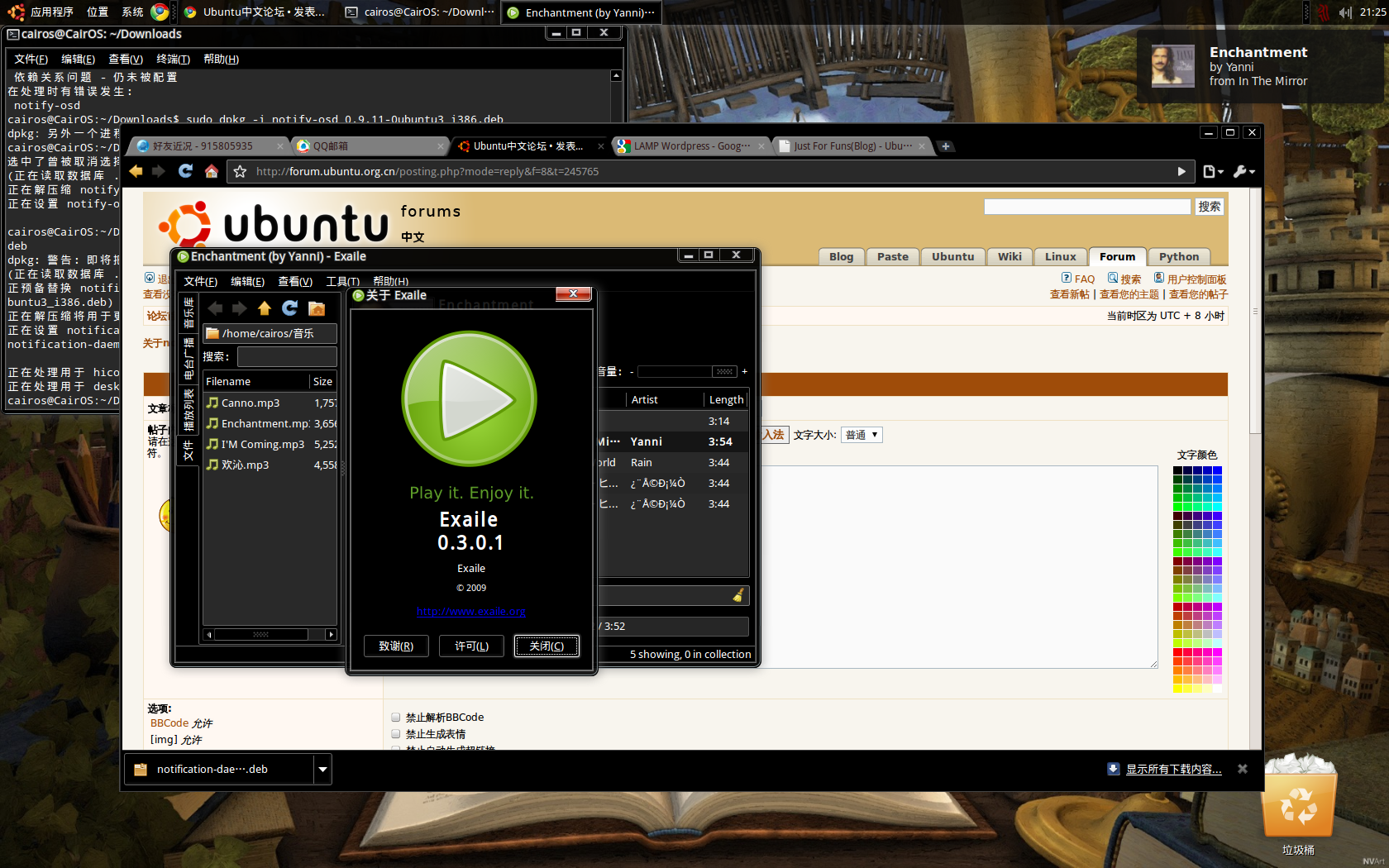Click the terminal scrollbar up arrow
This screenshot has height=868, width=1389.
pos(616,75)
